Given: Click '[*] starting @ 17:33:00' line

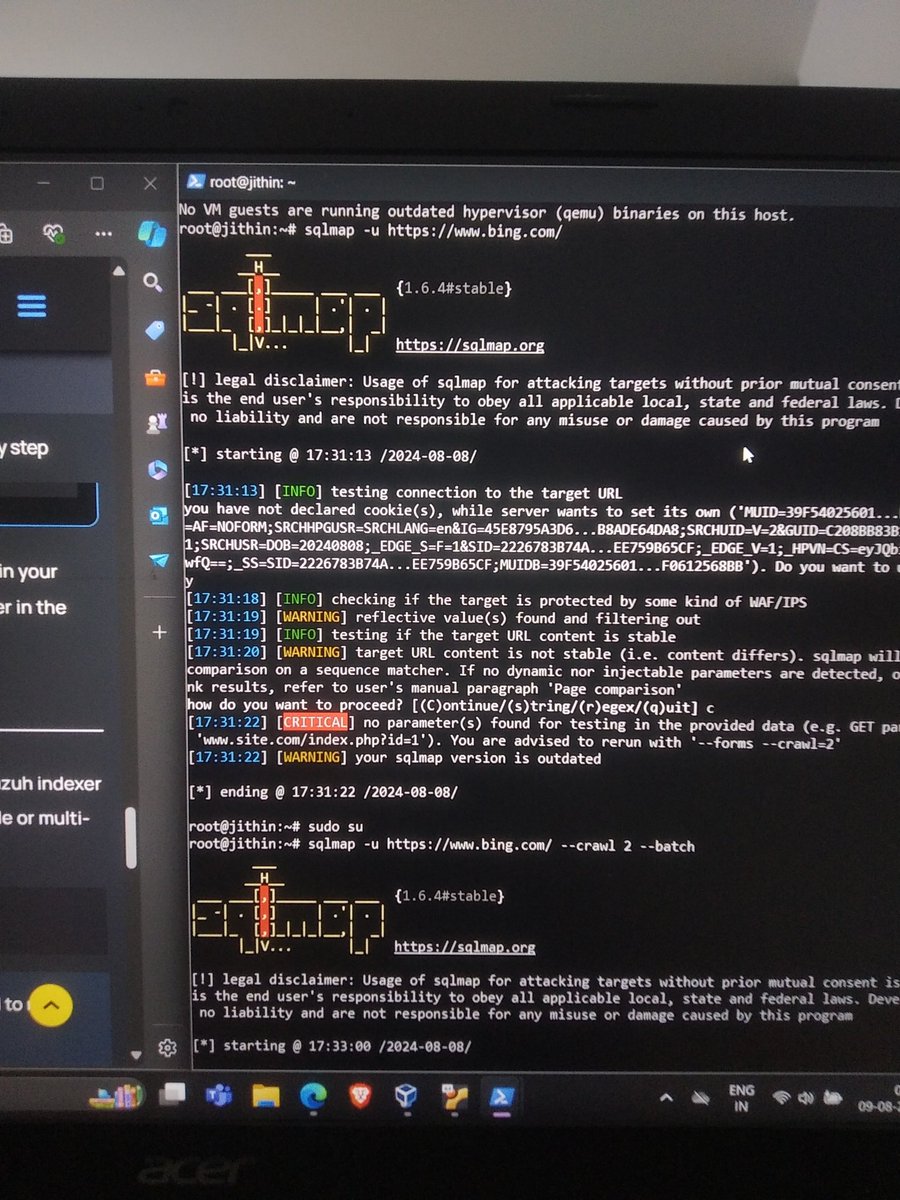Looking at the screenshot, I should click(x=331, y=1046).
